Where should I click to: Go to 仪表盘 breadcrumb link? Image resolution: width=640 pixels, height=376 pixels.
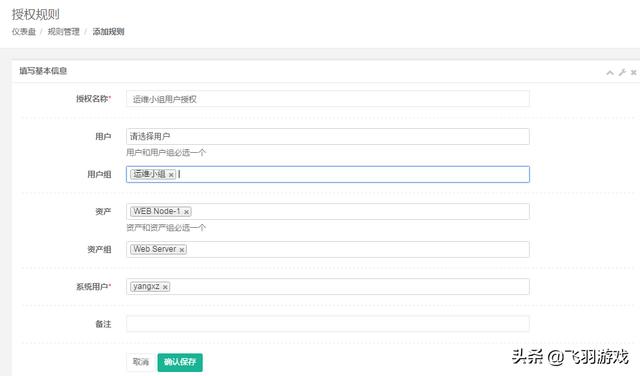click(x=24, y=31)
